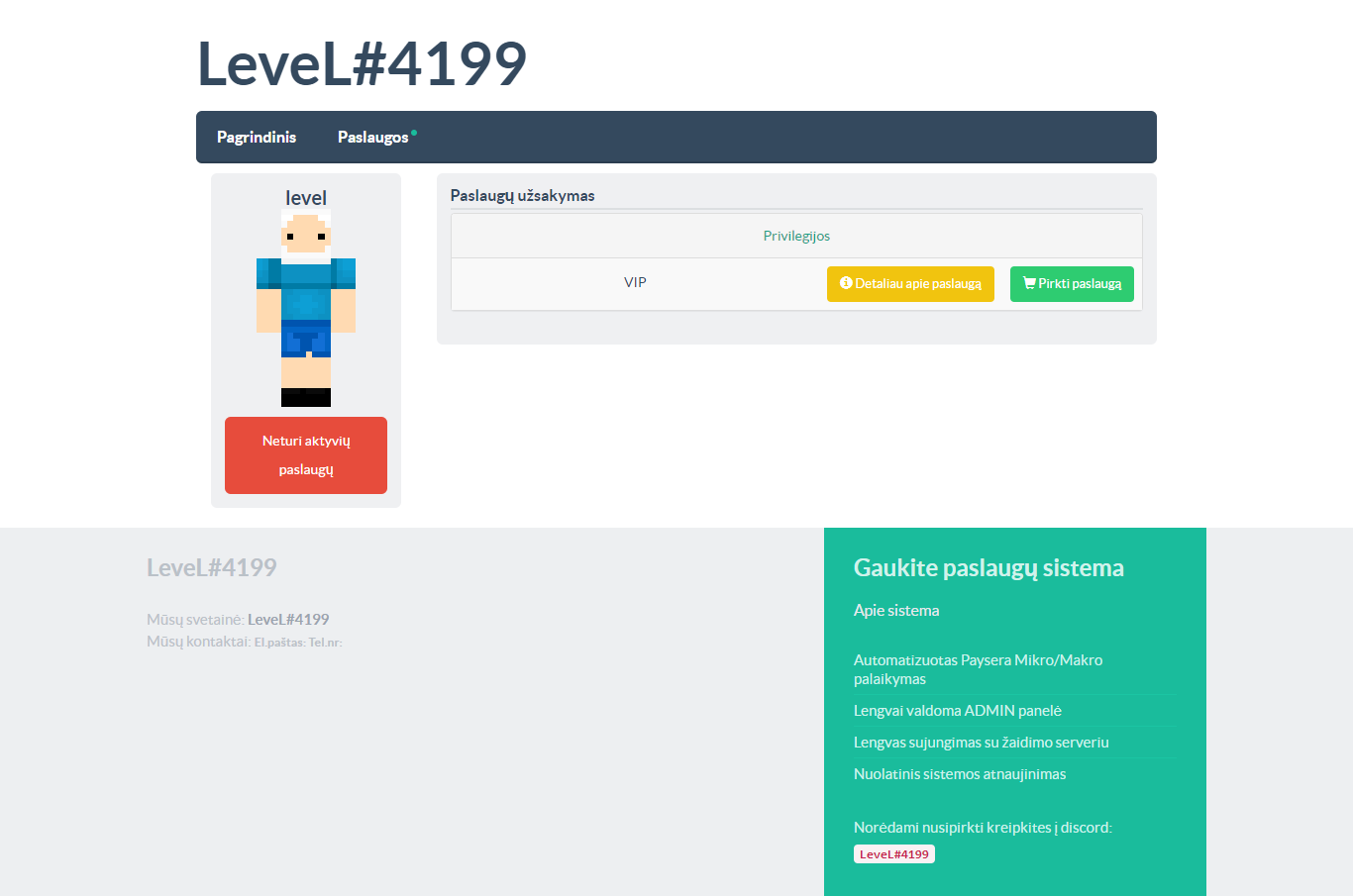Click the cart icon in Pirkti button
This screenshot has height=896, width=1353.
[1029, 283]
